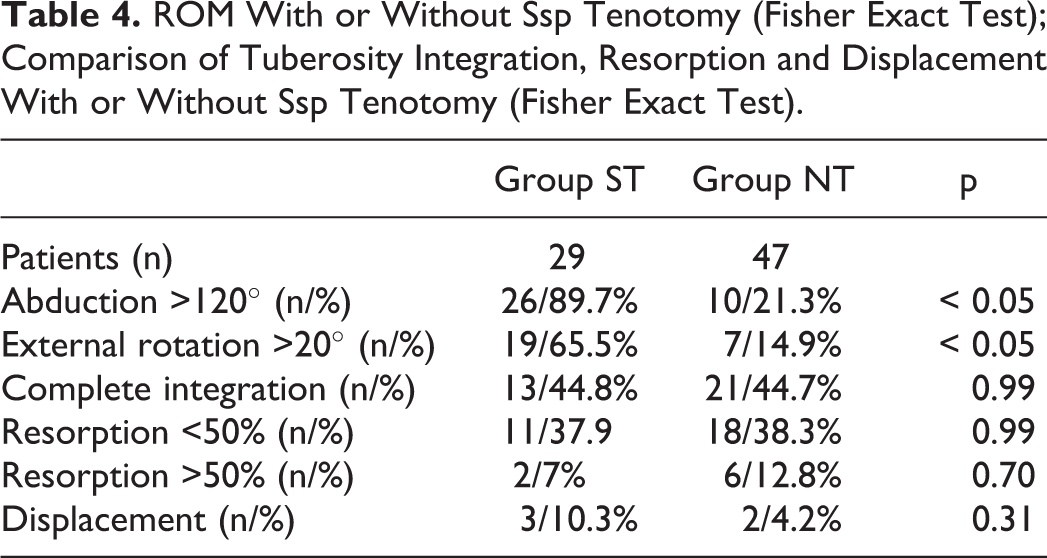The image size is (1047, 558).
Task: Click the Displacement (n/%) row label
Action: (x=147, y=521)
